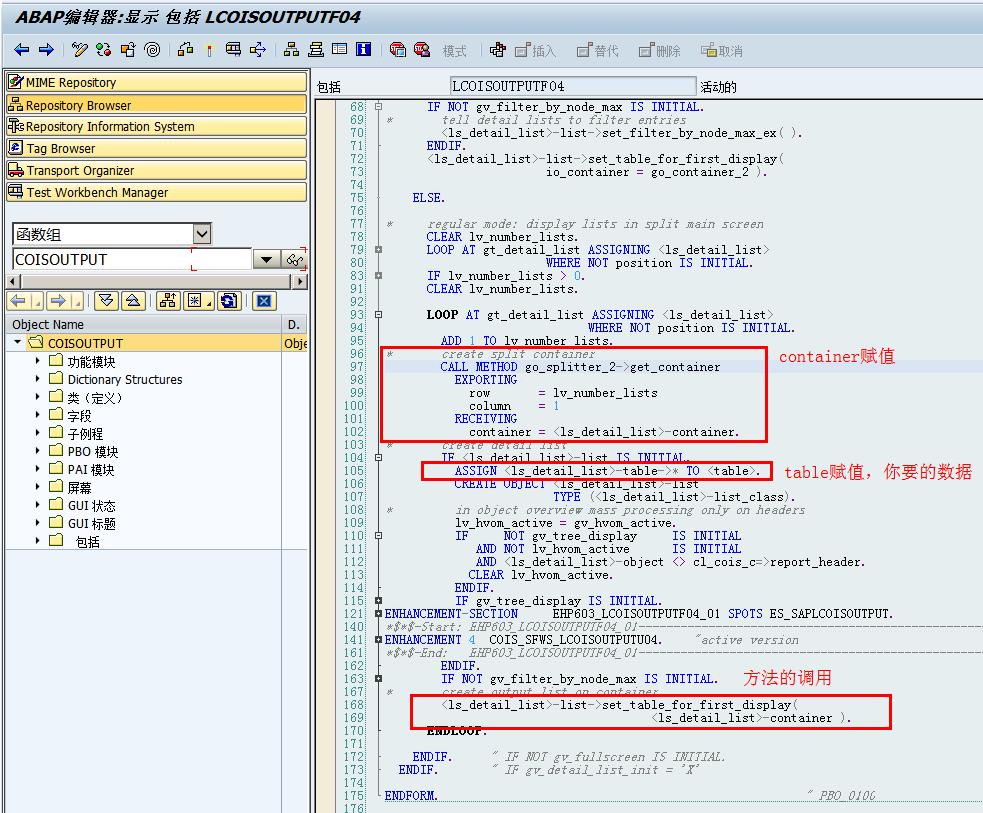Screen dimensions: 983x813
Task: Collapse the COISOUTPUT tree node
Action: [x=17, y=343]
